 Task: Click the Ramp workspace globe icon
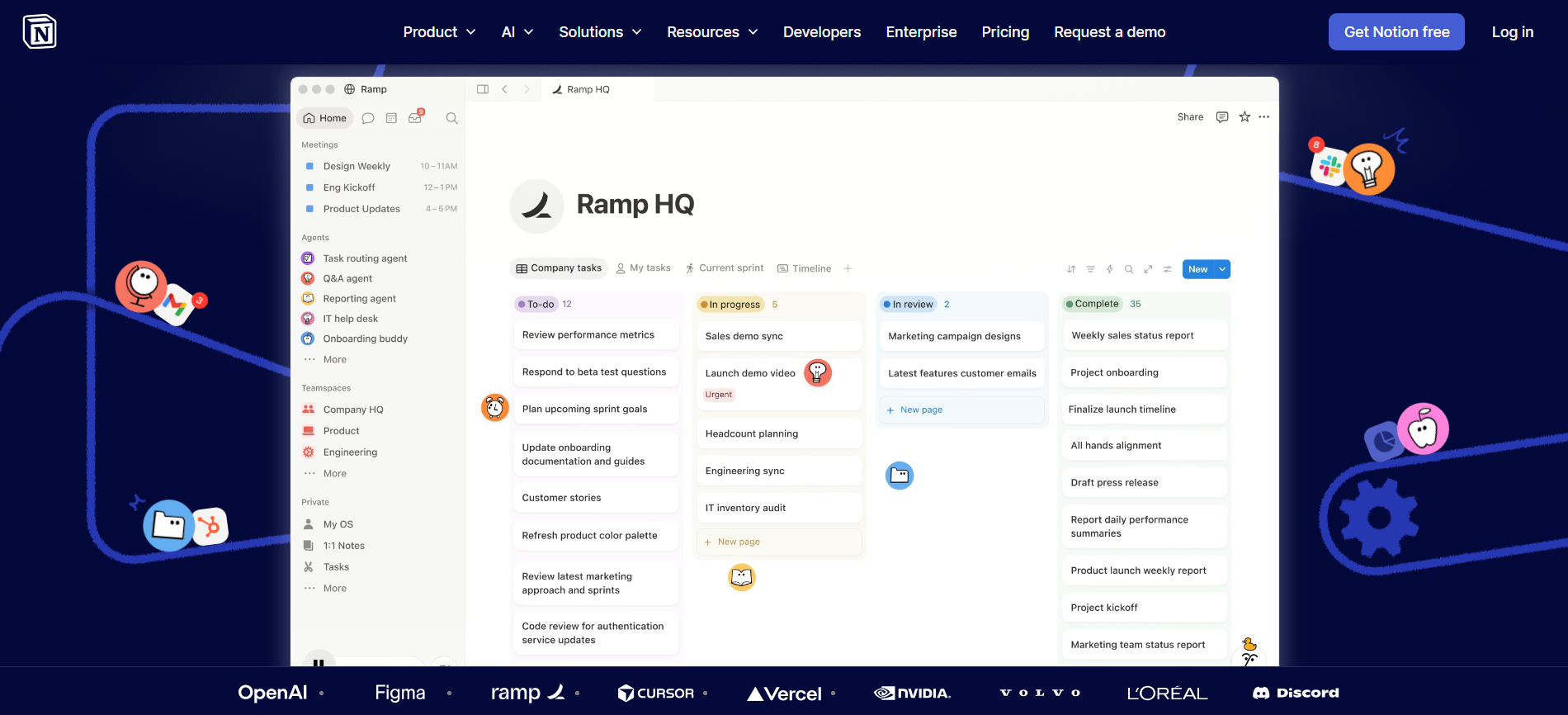pyautogui.click(x=350, y=89)
